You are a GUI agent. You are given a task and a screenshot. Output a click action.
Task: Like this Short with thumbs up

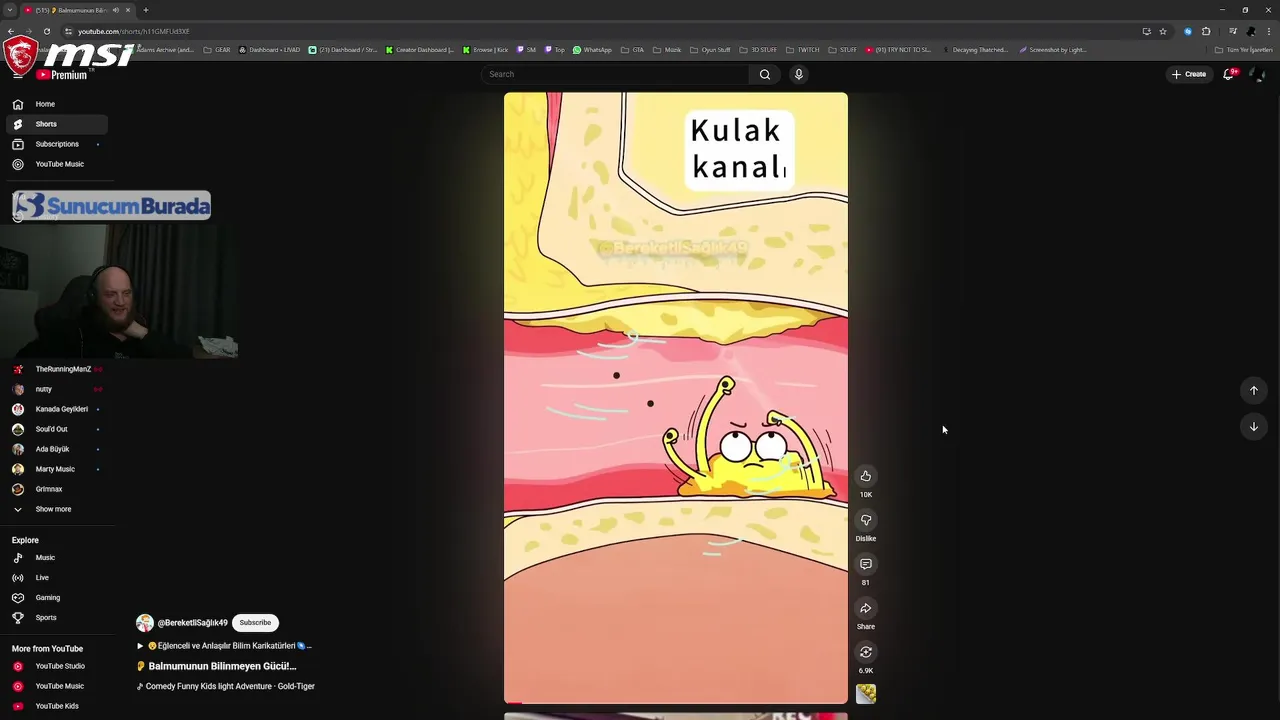pyautogui.click(x=866, y=476)
